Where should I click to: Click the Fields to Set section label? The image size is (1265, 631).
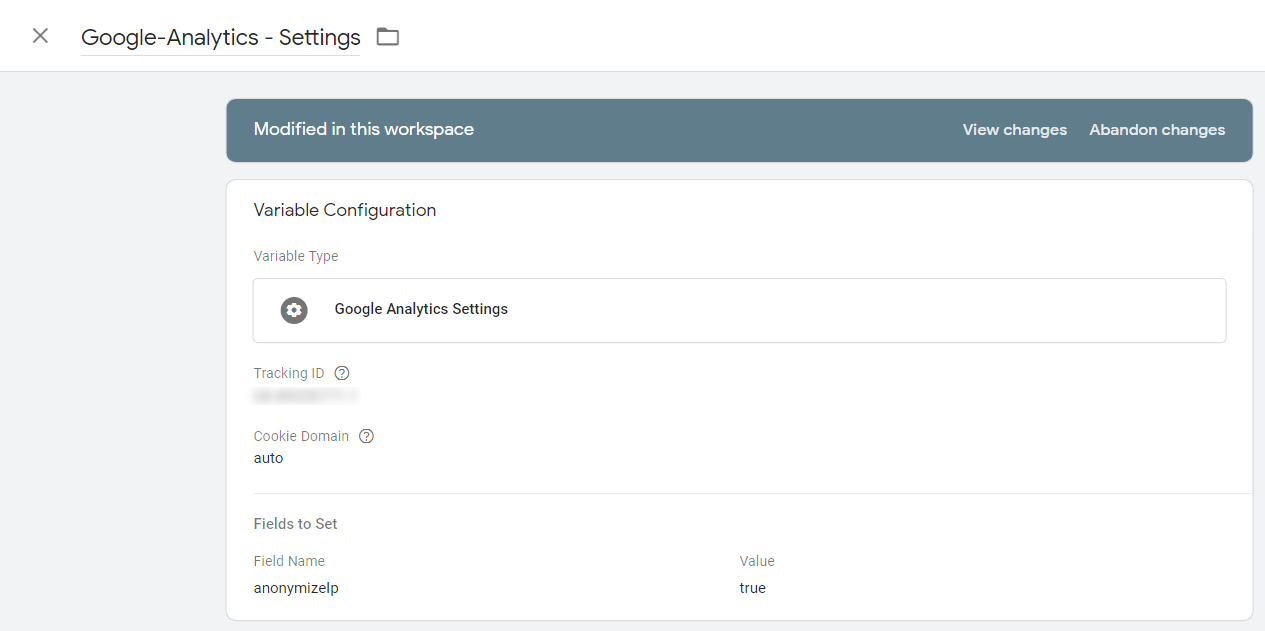(x=296, y=524)
